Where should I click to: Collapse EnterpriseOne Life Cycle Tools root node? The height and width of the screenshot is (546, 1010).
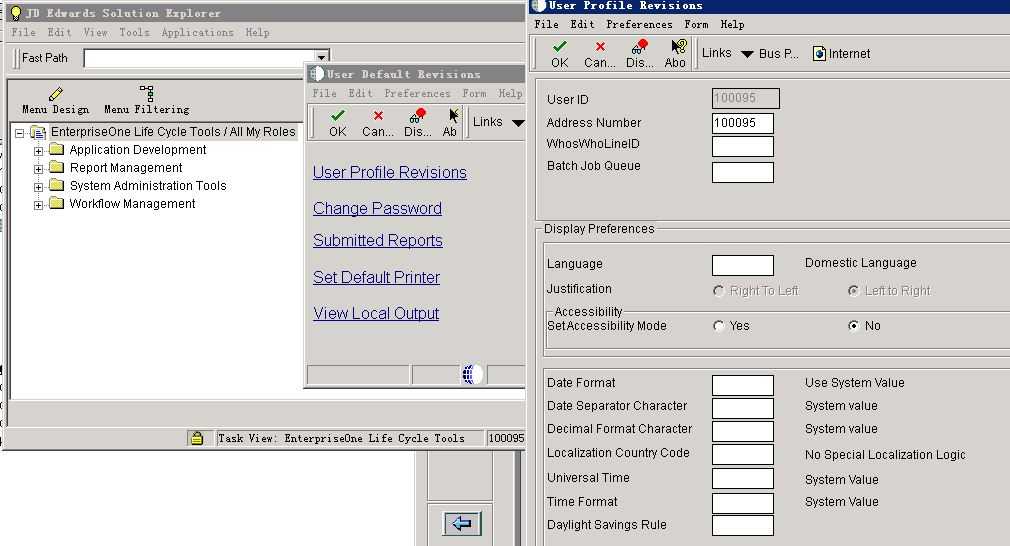click(19, 133)
